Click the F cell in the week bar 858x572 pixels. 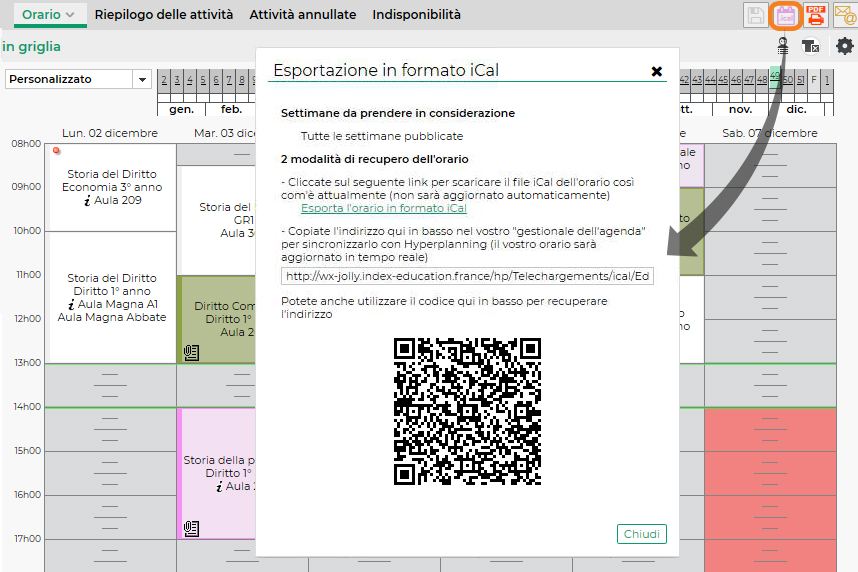814,80
